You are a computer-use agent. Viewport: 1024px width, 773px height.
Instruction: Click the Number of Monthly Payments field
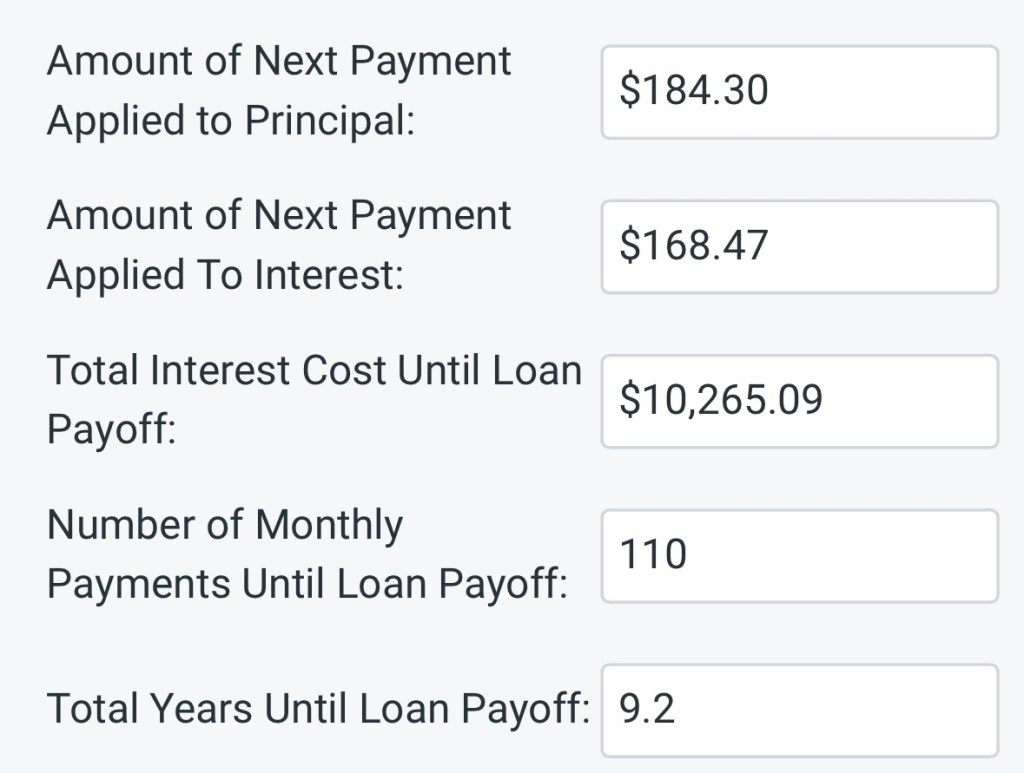tap(799, 556)
